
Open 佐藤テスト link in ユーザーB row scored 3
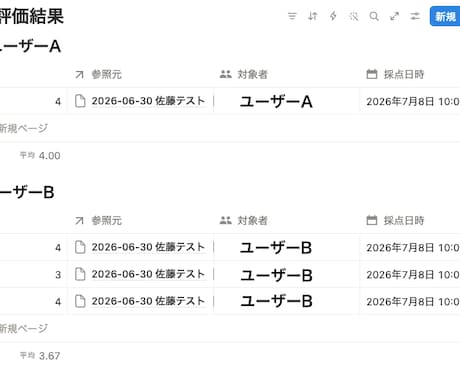pyautogui.click(x=148, y=274)
